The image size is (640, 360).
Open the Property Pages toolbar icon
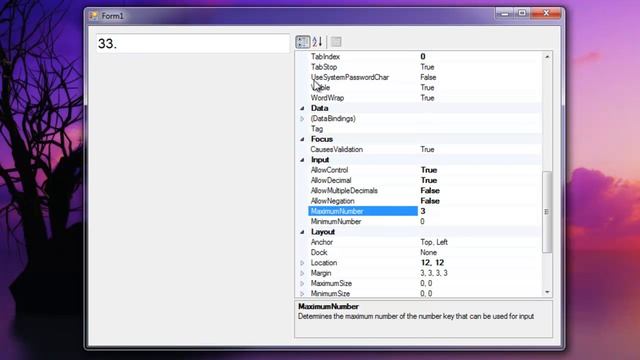(336, 42)
